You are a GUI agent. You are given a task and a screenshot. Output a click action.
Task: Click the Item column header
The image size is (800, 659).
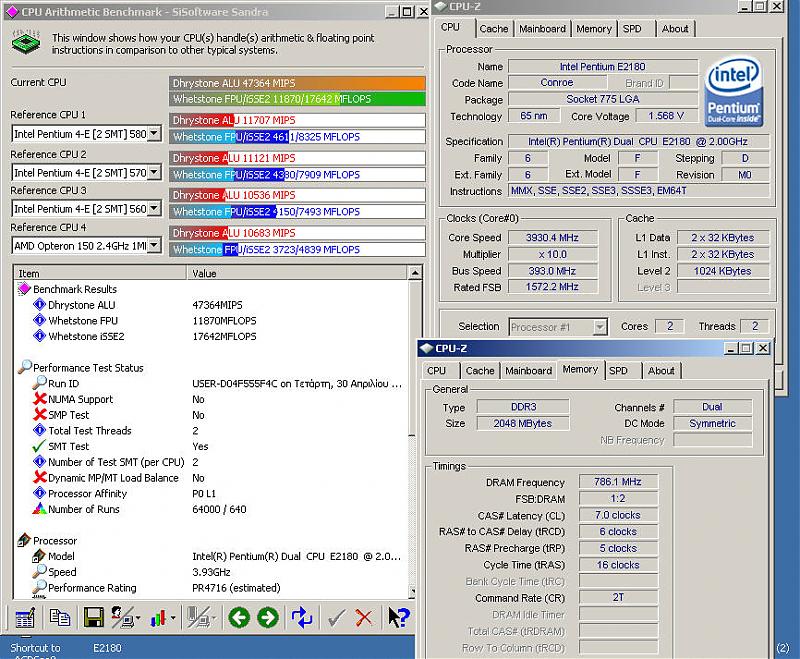pyautogui.click(x=101, y=273)
